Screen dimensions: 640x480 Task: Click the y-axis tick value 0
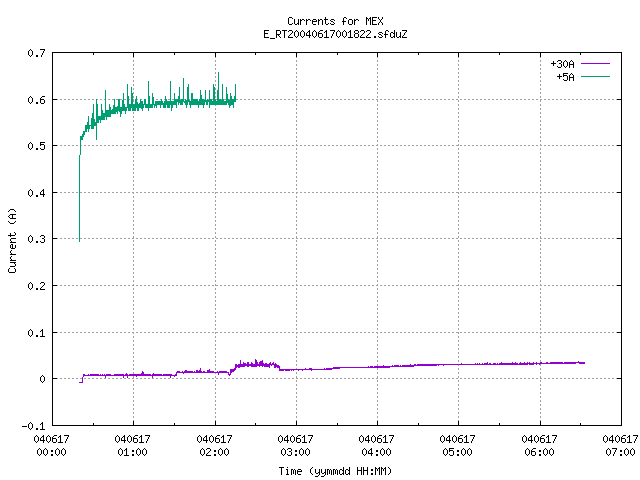42,379
